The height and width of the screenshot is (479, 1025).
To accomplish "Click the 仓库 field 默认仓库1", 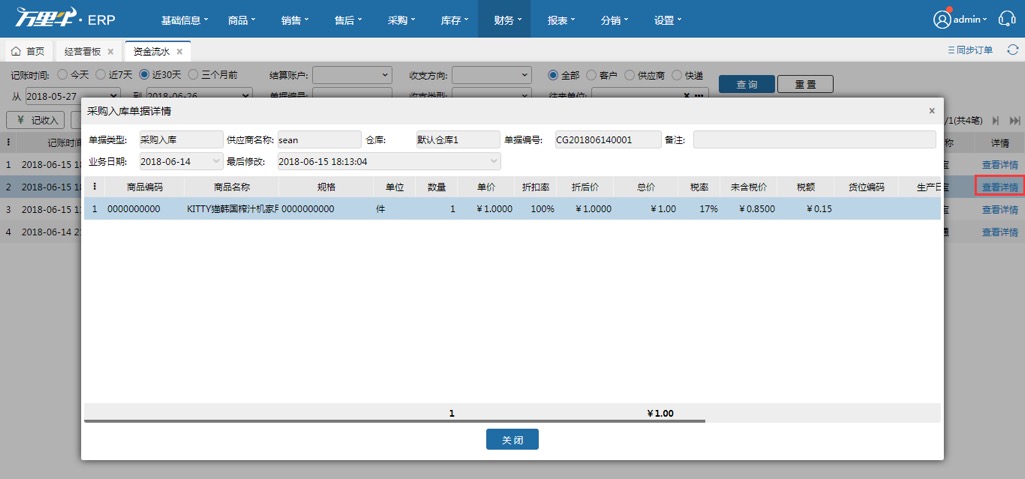I will click(458, 140).
